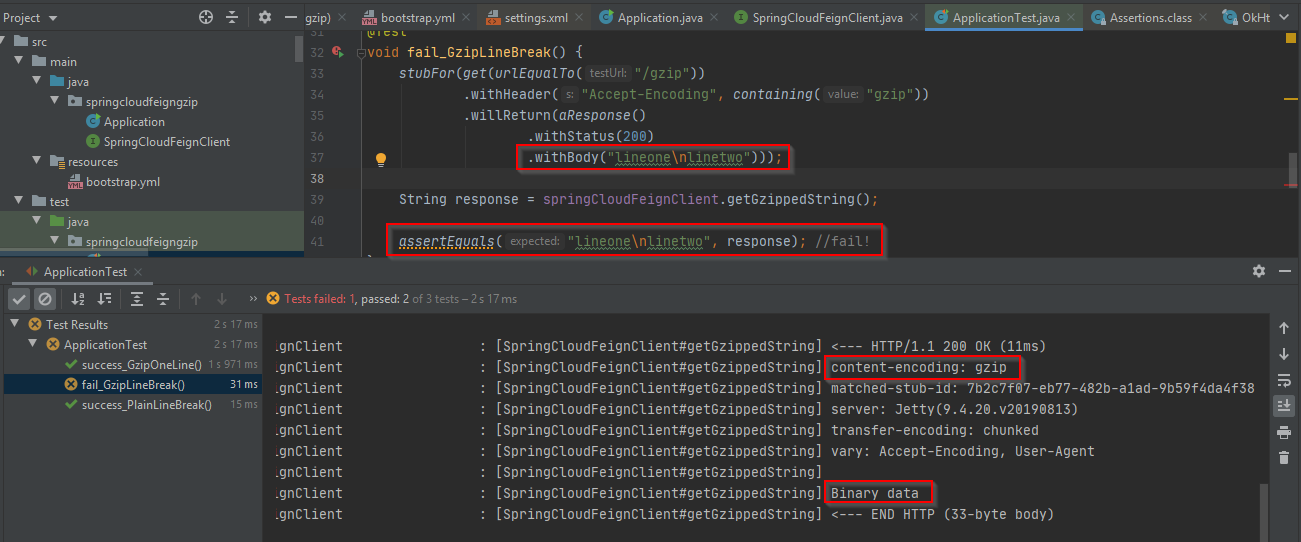Click run gutter icon beside line 32
This screenshot has width=1301, height=542.
pos(338,52)
